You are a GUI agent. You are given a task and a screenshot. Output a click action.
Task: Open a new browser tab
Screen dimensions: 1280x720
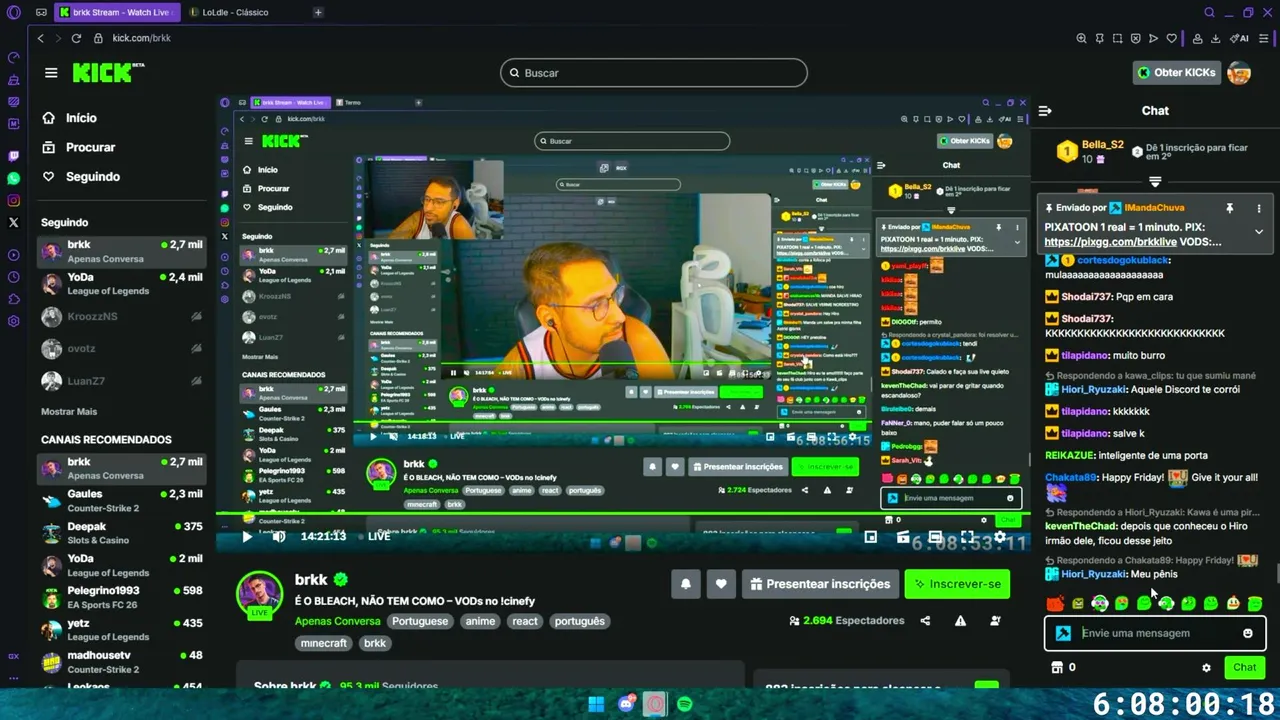tap(318, 12)
